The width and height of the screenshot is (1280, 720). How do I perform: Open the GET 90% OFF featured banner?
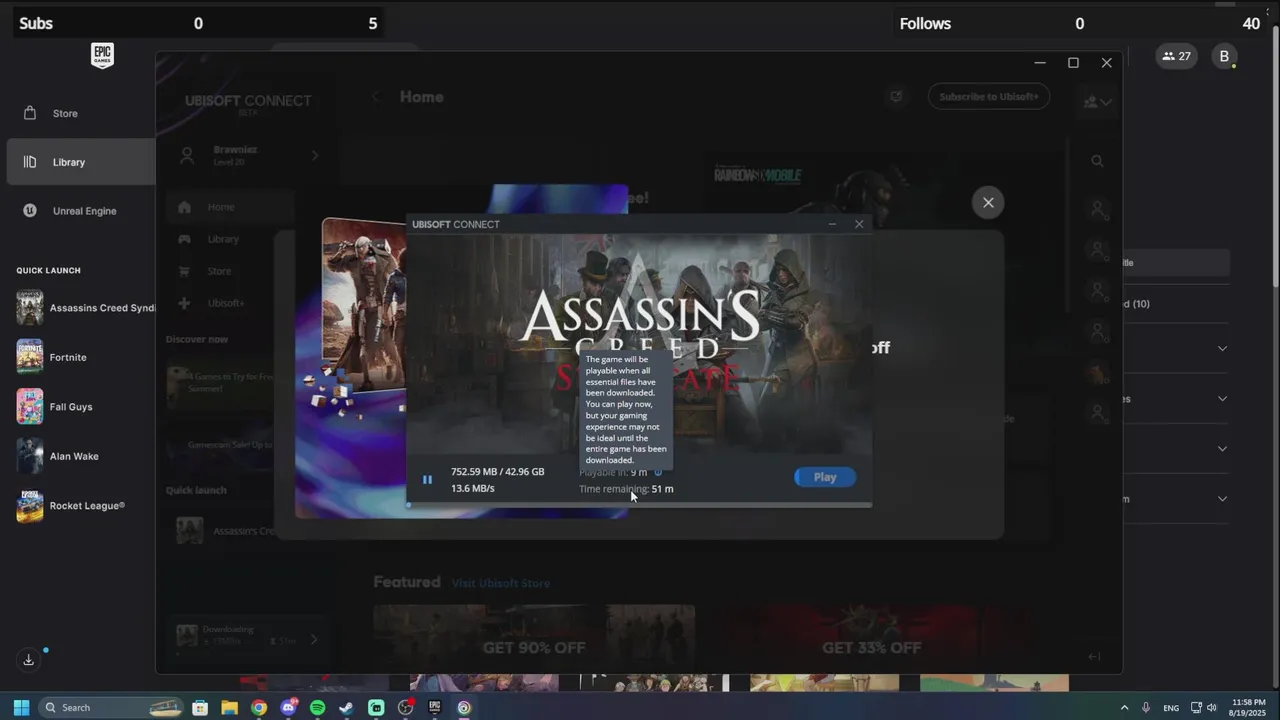tap(534, 638)
